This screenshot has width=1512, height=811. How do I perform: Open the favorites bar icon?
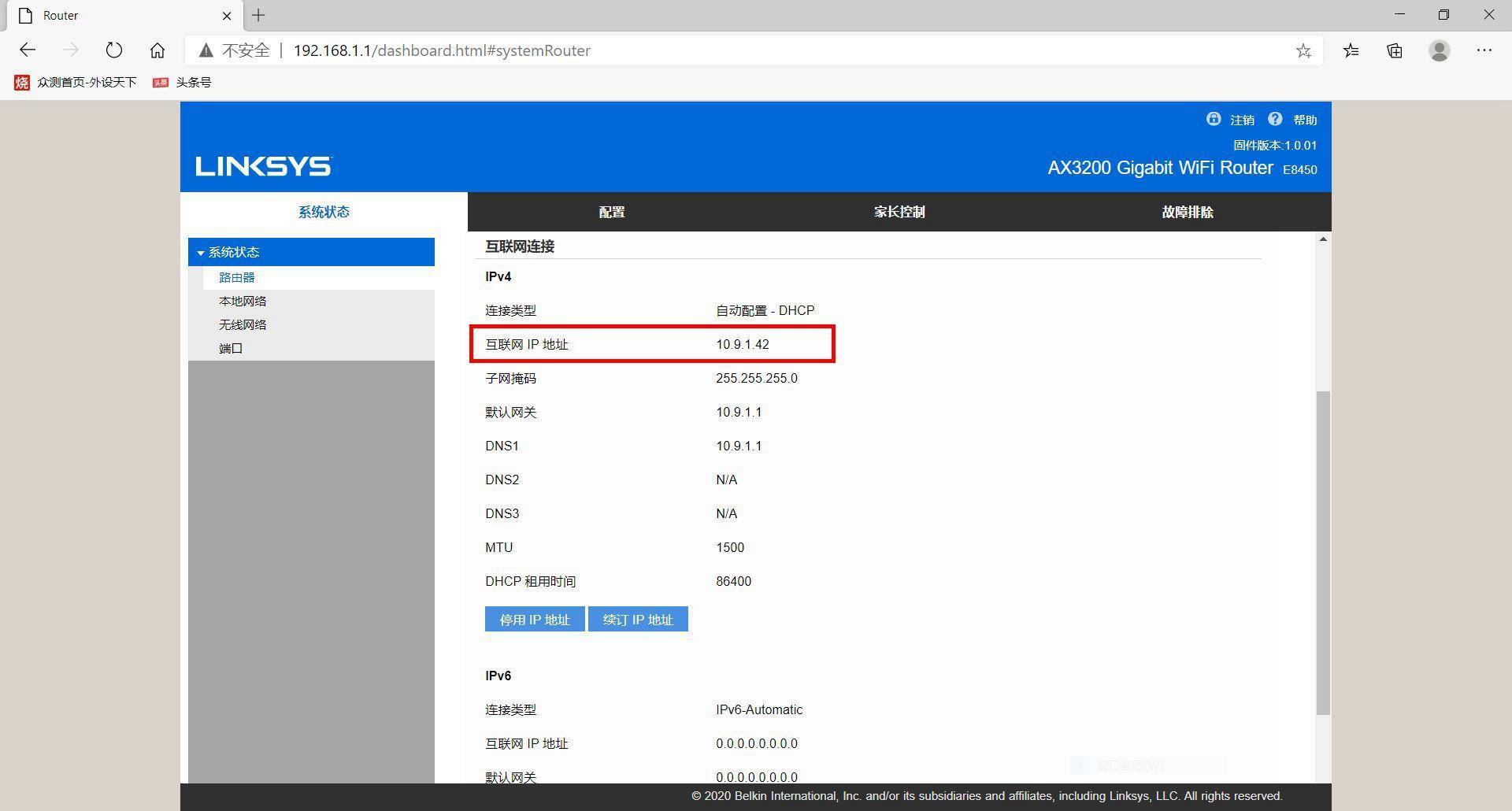point(1351,50)
